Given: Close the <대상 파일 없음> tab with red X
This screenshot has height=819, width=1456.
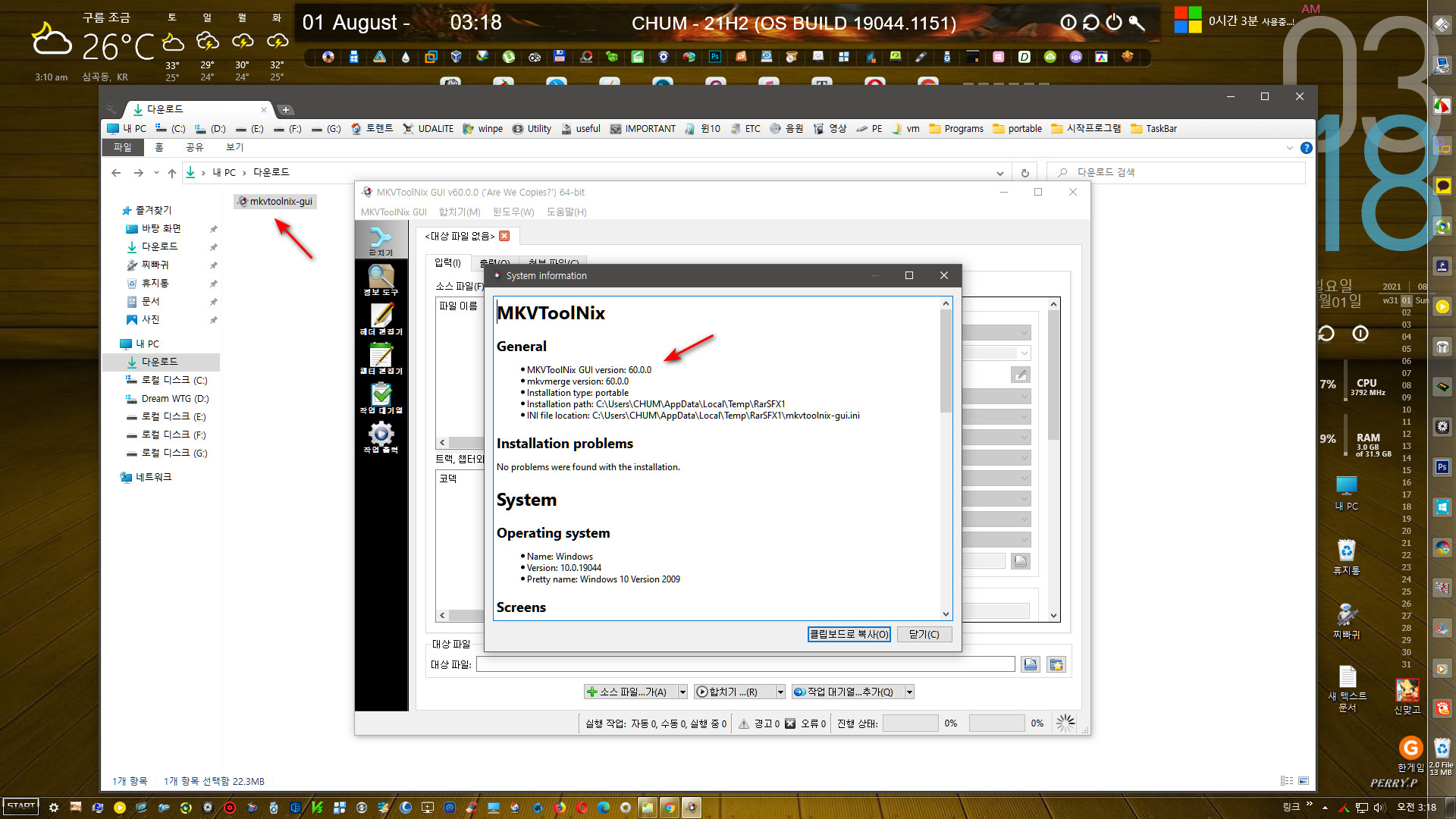Looking at the screenshot, I should [504, 236].
